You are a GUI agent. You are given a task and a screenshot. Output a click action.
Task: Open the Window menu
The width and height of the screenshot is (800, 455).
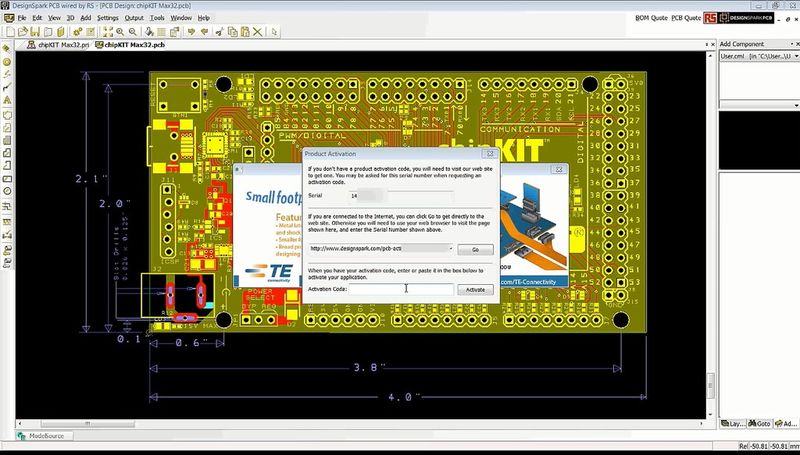(181, 18)
